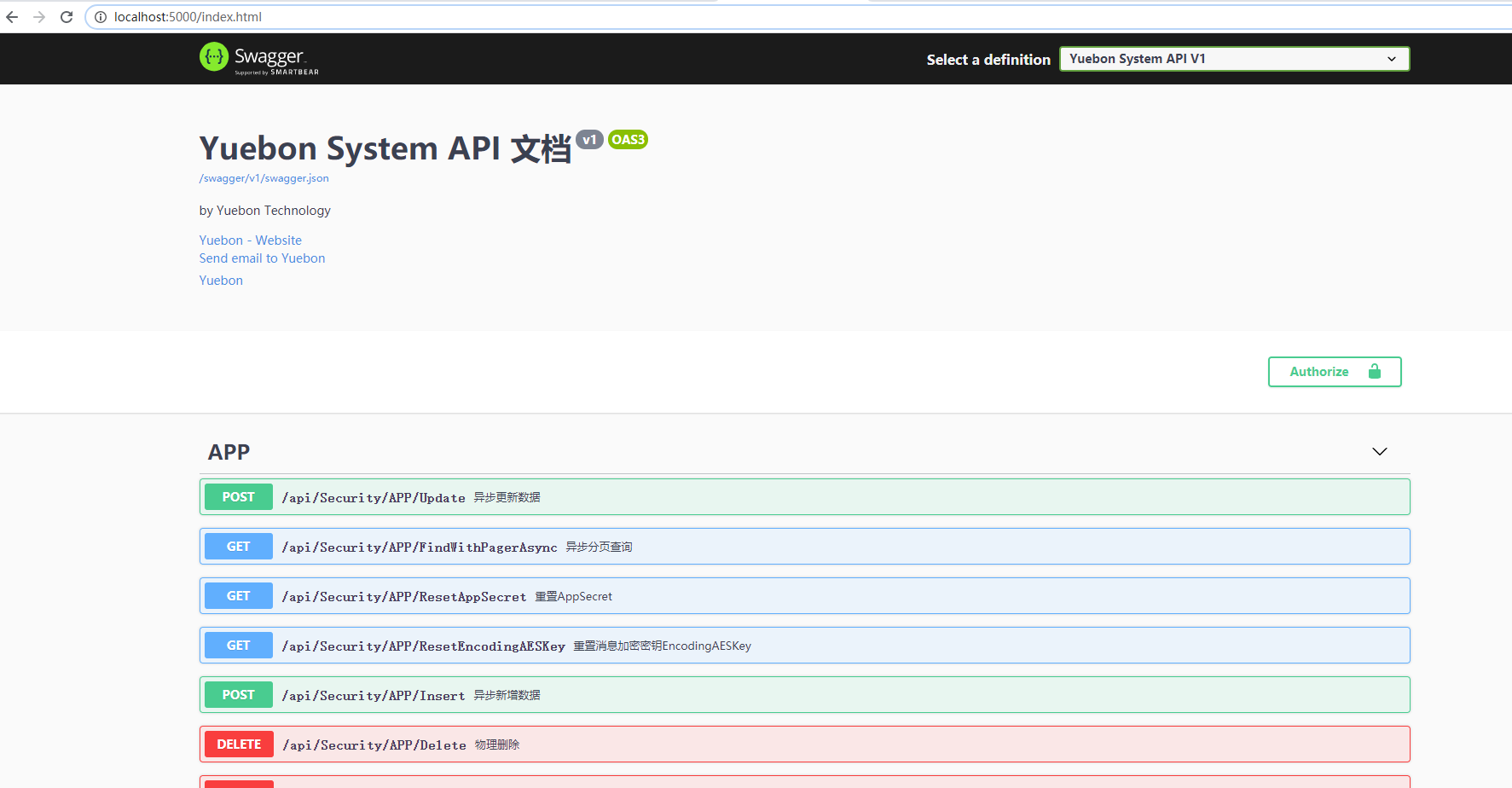Expand GET FindWithPagerAsync operation
The image size is (1512, 788).
click(804, 547)
